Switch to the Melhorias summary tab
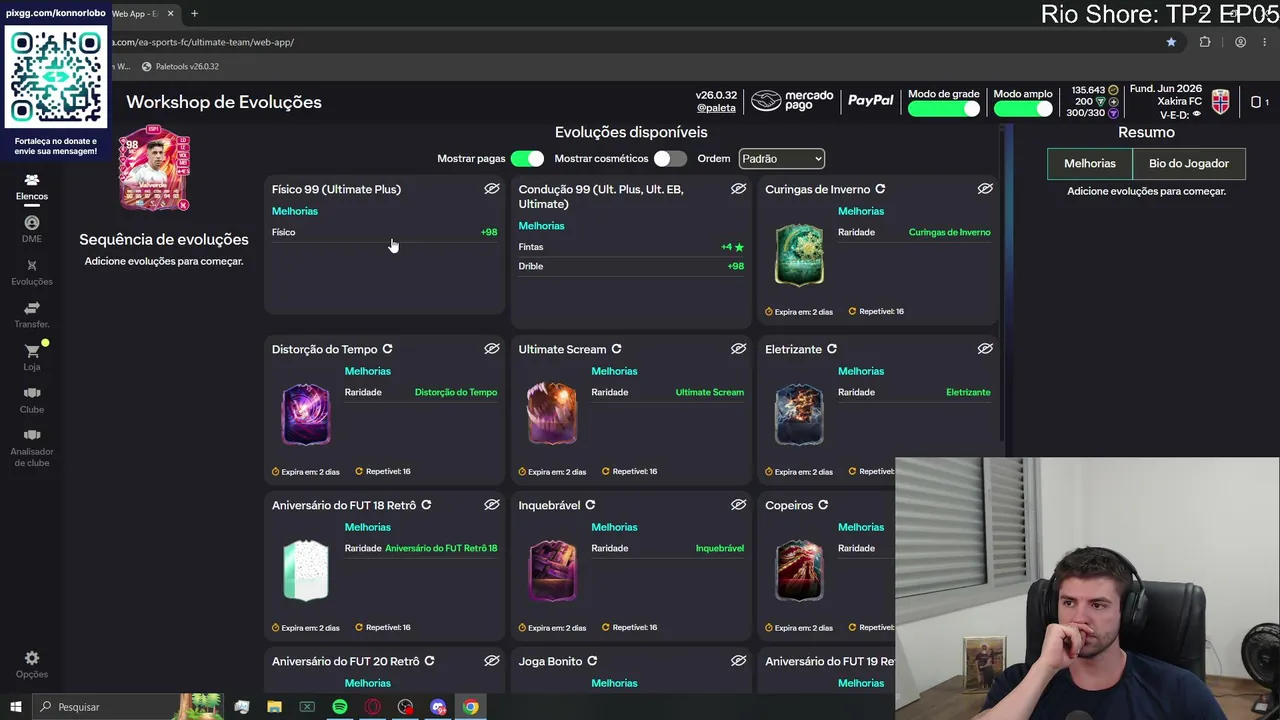1280x720 pixels. coord(1090,163)
